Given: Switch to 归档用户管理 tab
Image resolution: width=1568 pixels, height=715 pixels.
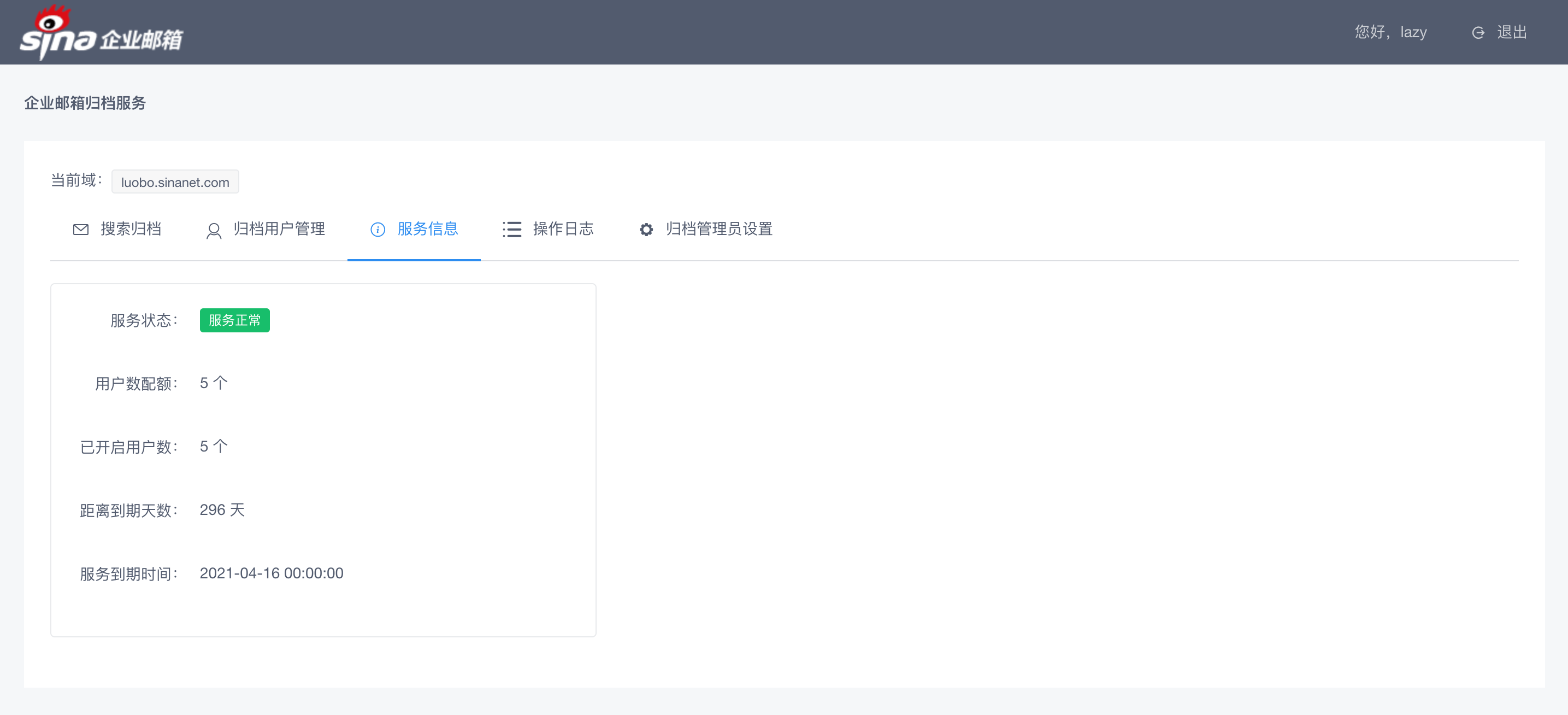Looking at the screenshot, I should pos(279,229).
